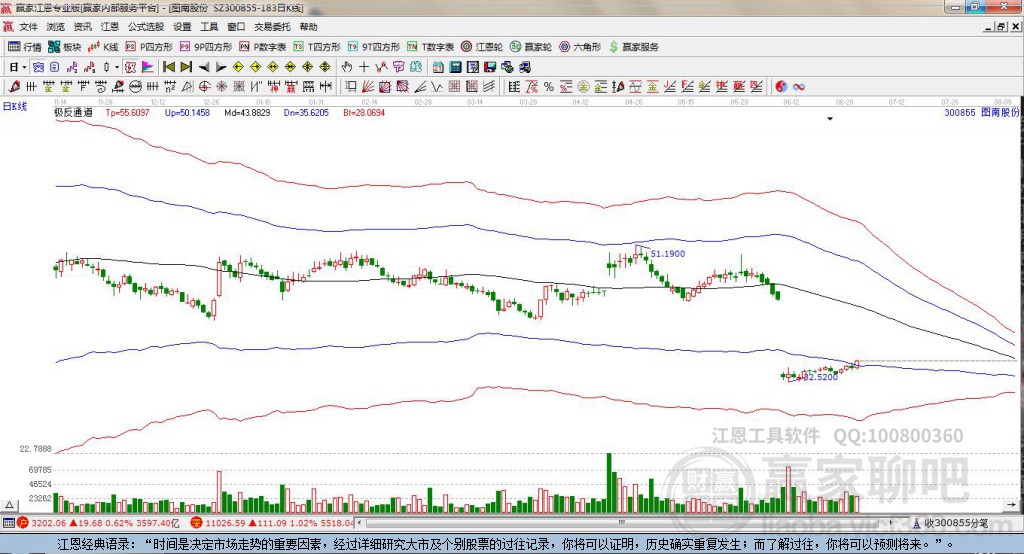Open the 9T四方形 tool
The image size is (1024, 554).
point(374,47)
